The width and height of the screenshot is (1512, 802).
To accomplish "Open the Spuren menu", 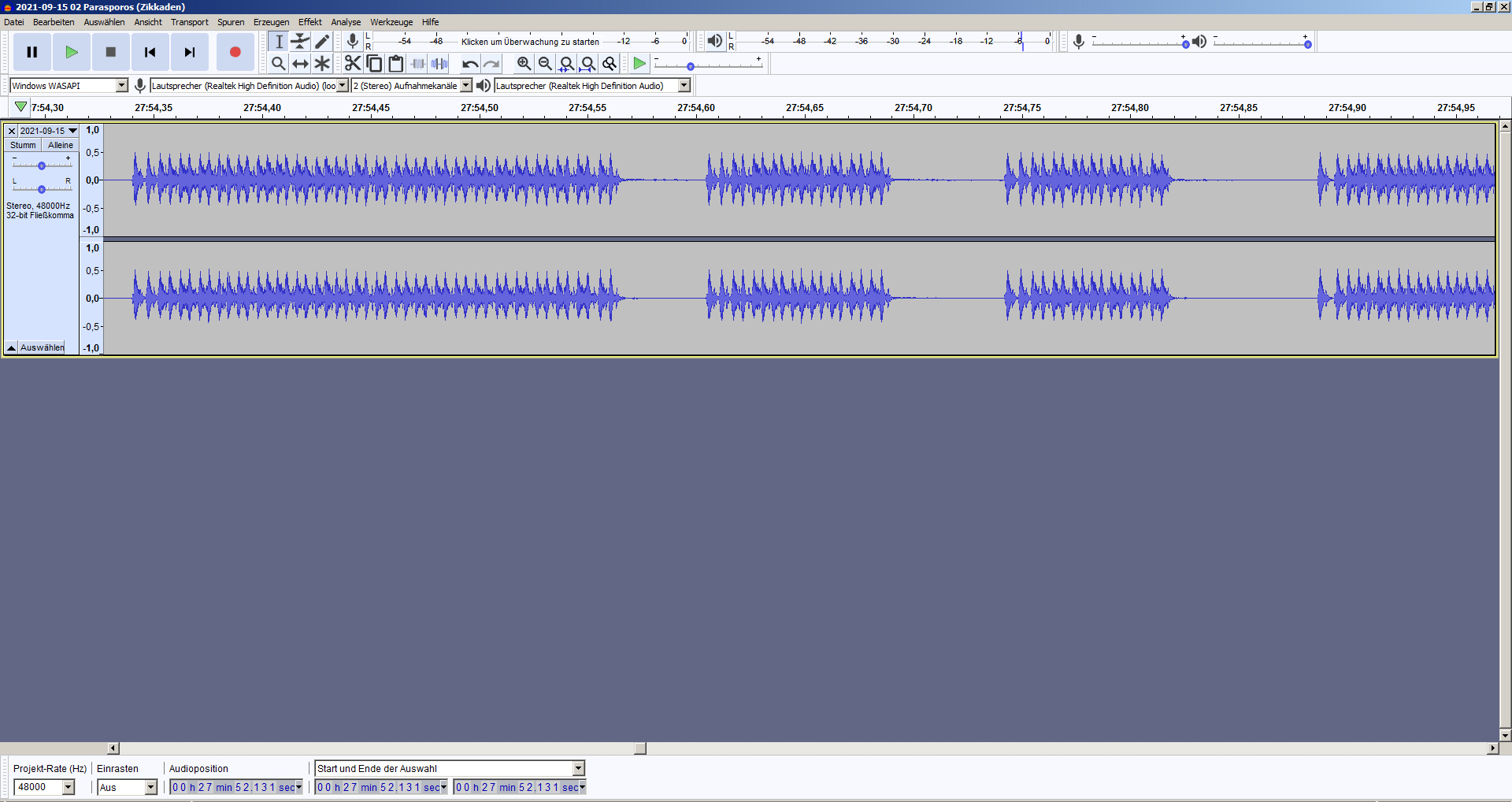I will [x=230, y=22].
